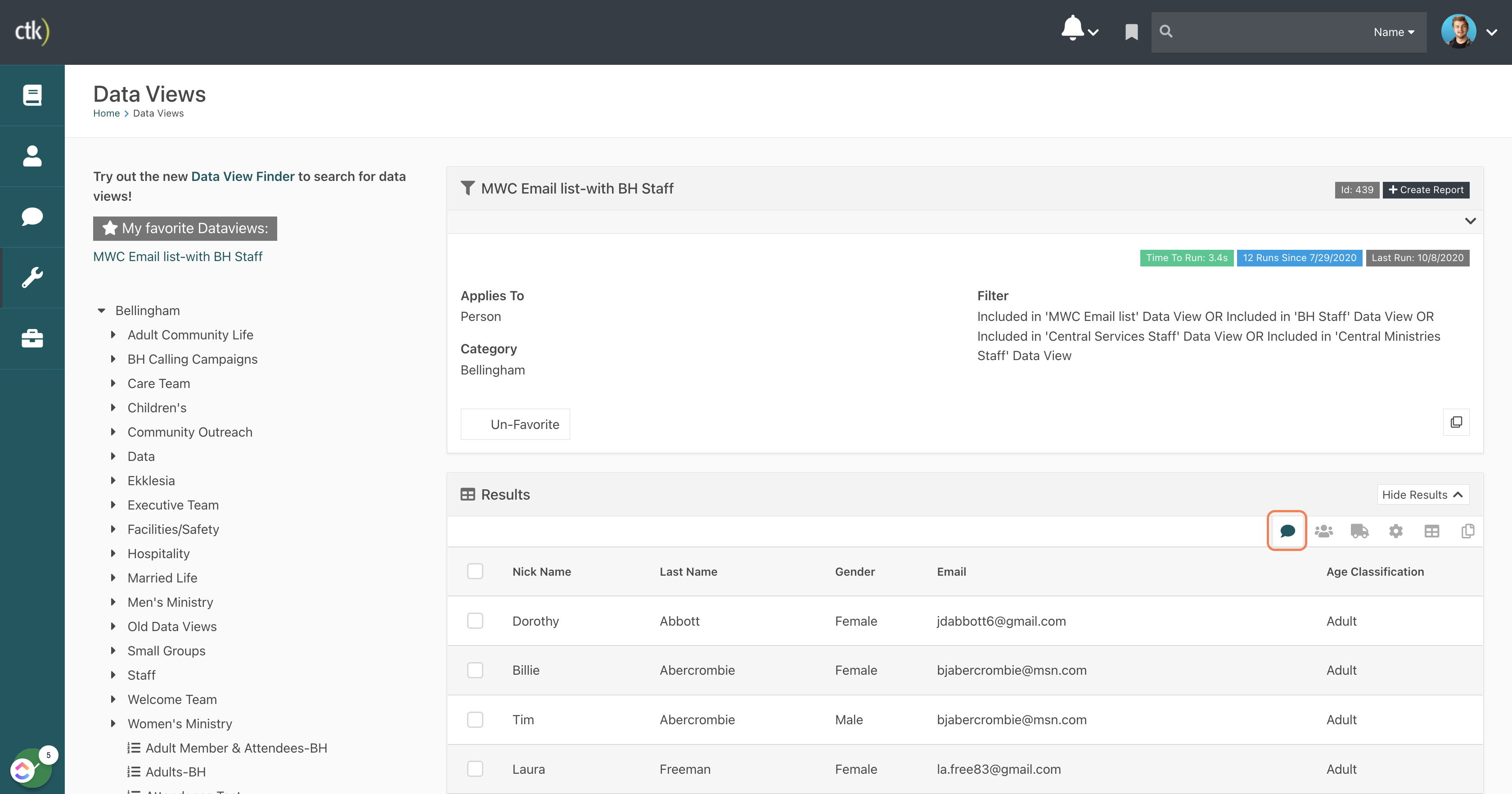Open favorite MWC Email list-with BH Staff link
The image size is (1512, 794).
tap(178, 257)
